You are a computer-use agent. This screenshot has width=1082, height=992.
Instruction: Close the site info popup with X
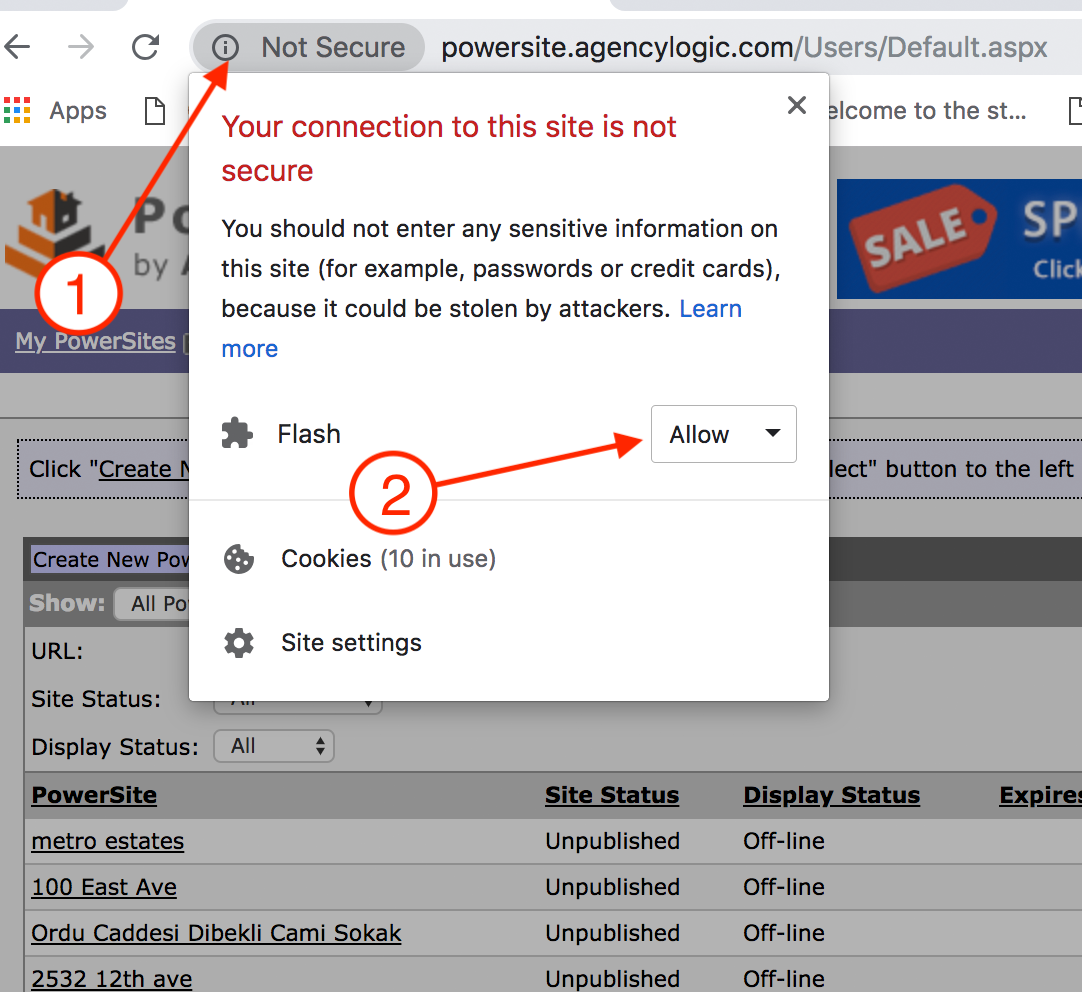796,106
